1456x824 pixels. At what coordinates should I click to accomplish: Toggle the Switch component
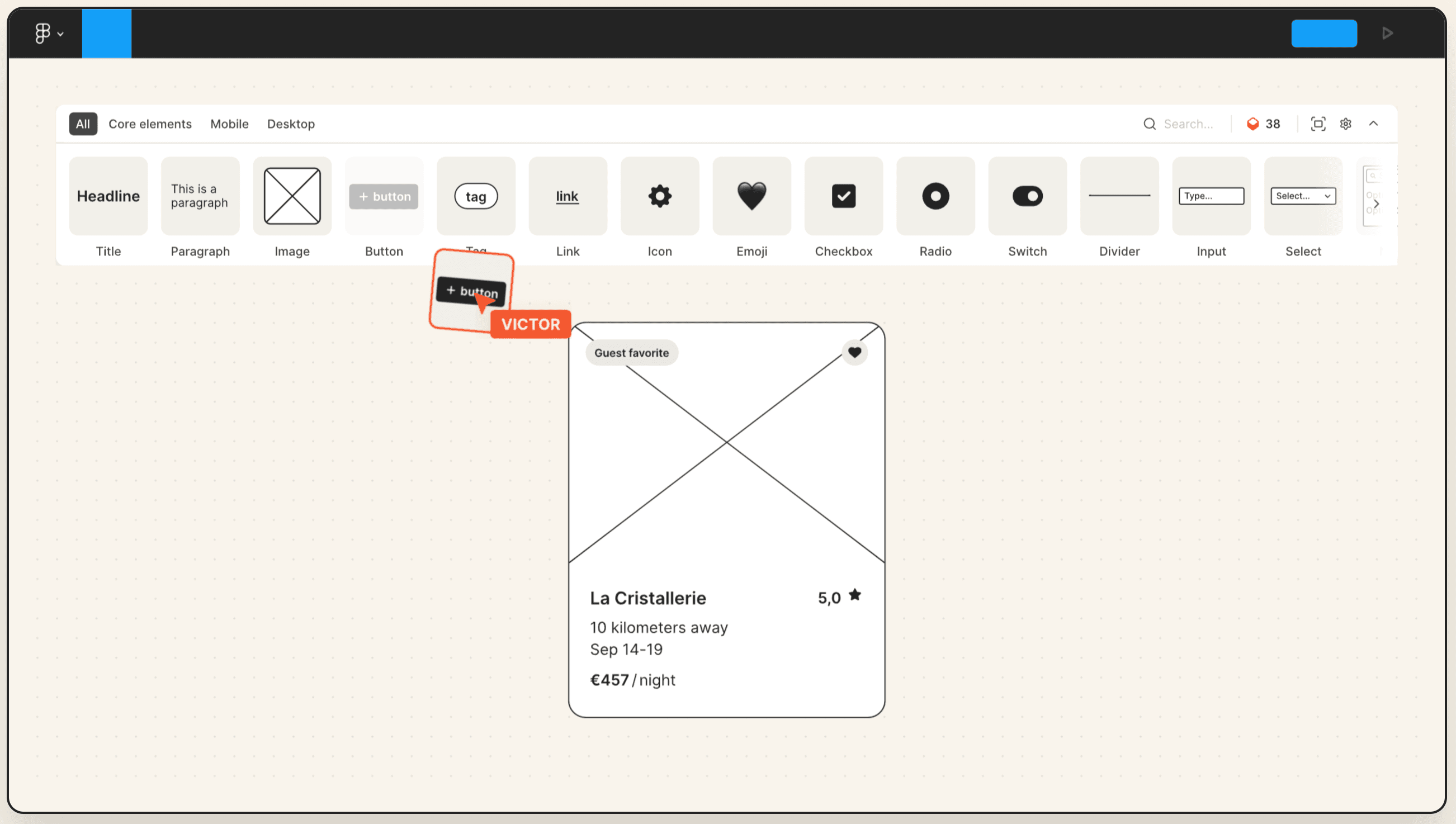[x=1027, y=196]
